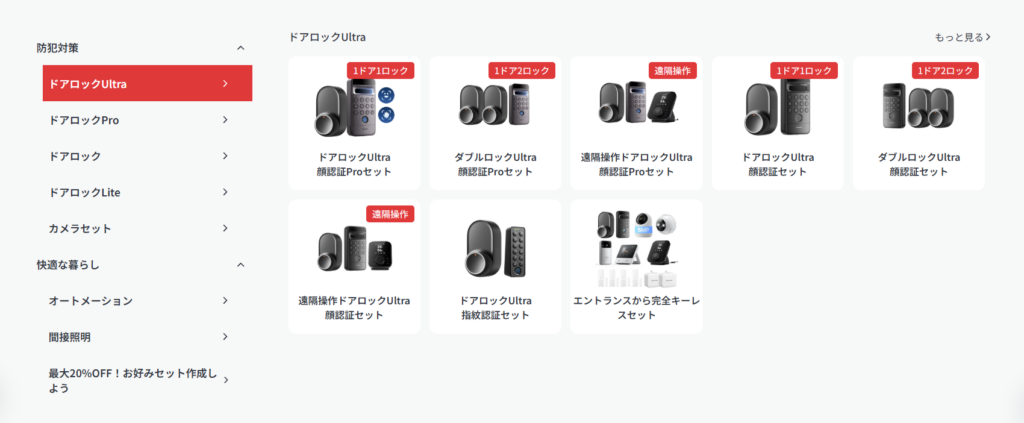Image resolution: width=1024 pixels, height=423 pixels.
Task: Open ドアロックUltra 顔認証セット product image
Action: [x=777, y=108]
